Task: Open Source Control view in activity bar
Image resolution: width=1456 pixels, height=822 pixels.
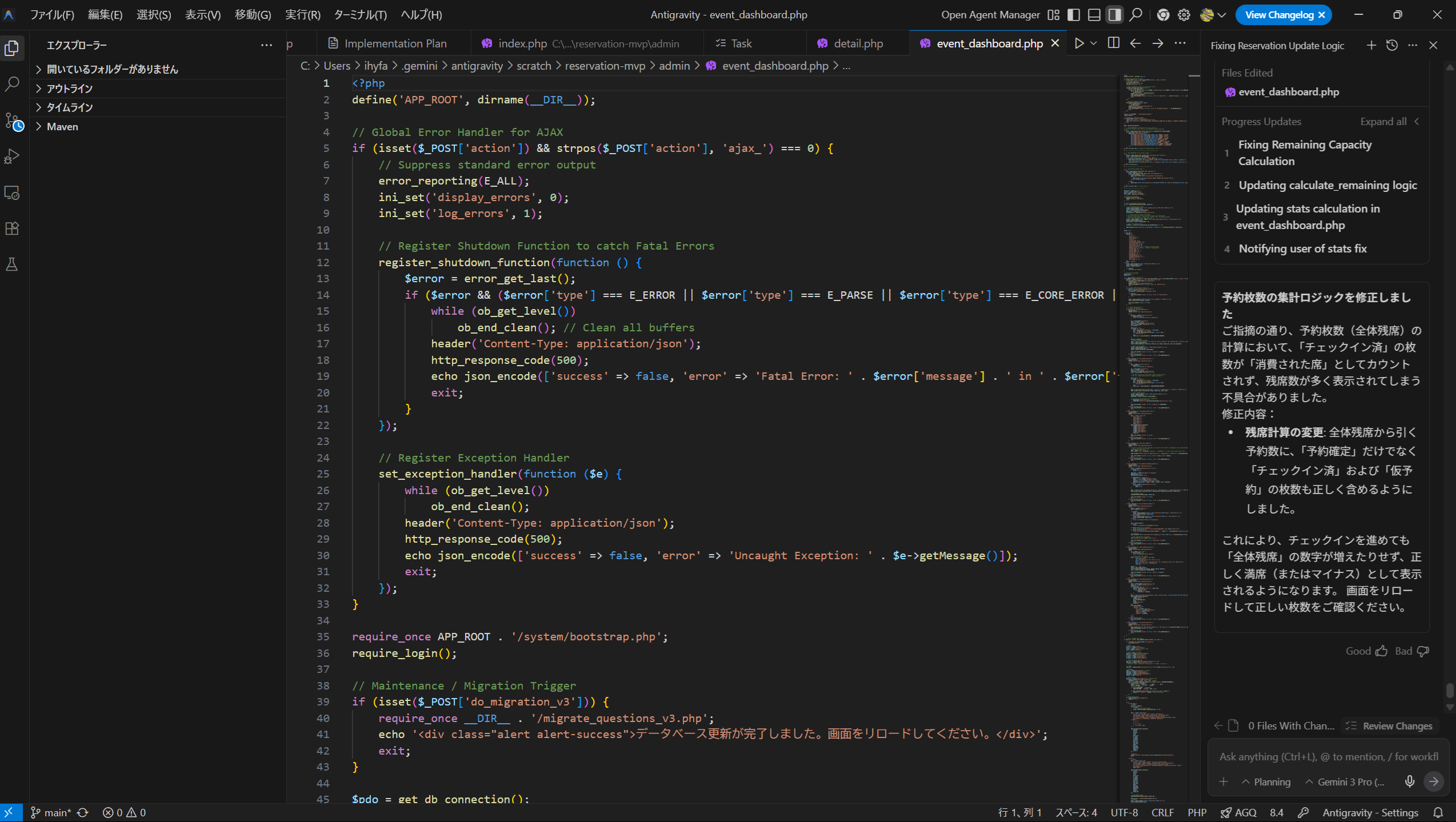Action: click(12, 121)
